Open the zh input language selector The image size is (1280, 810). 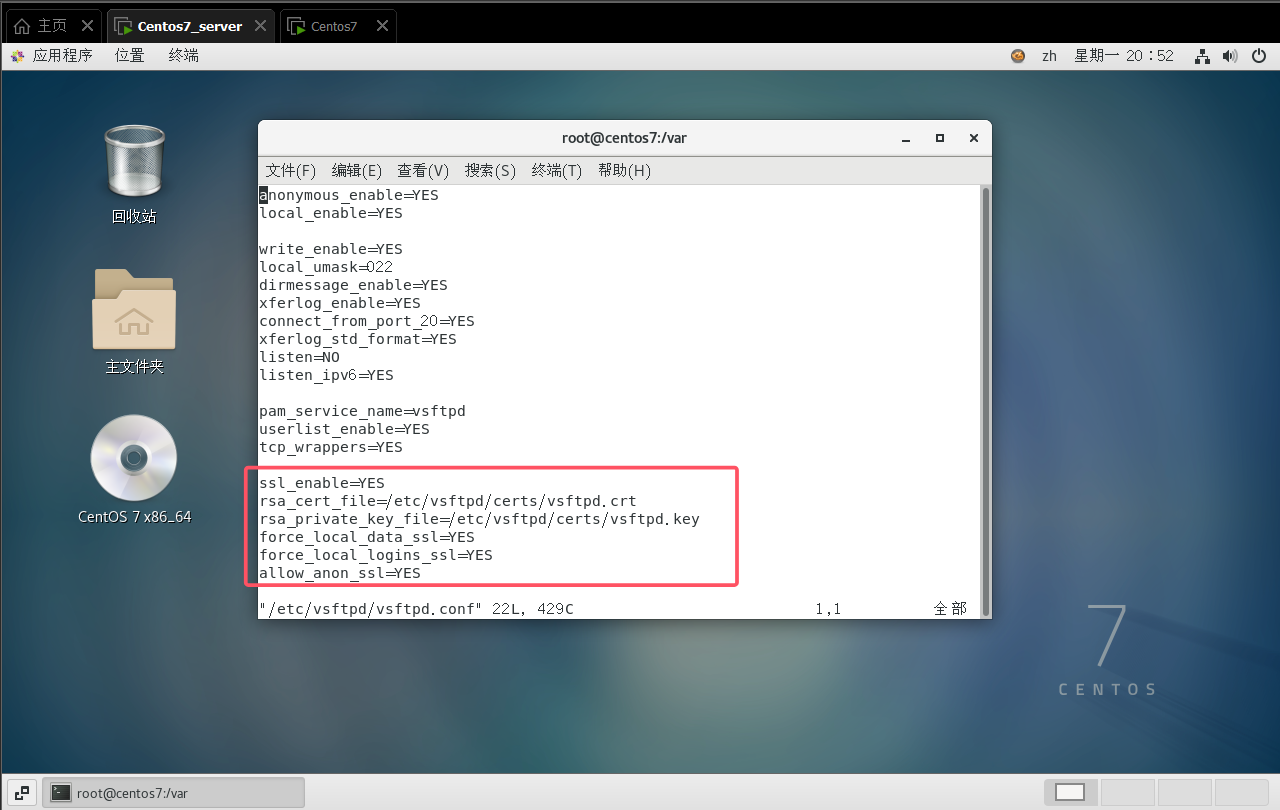coord(1049,56)
